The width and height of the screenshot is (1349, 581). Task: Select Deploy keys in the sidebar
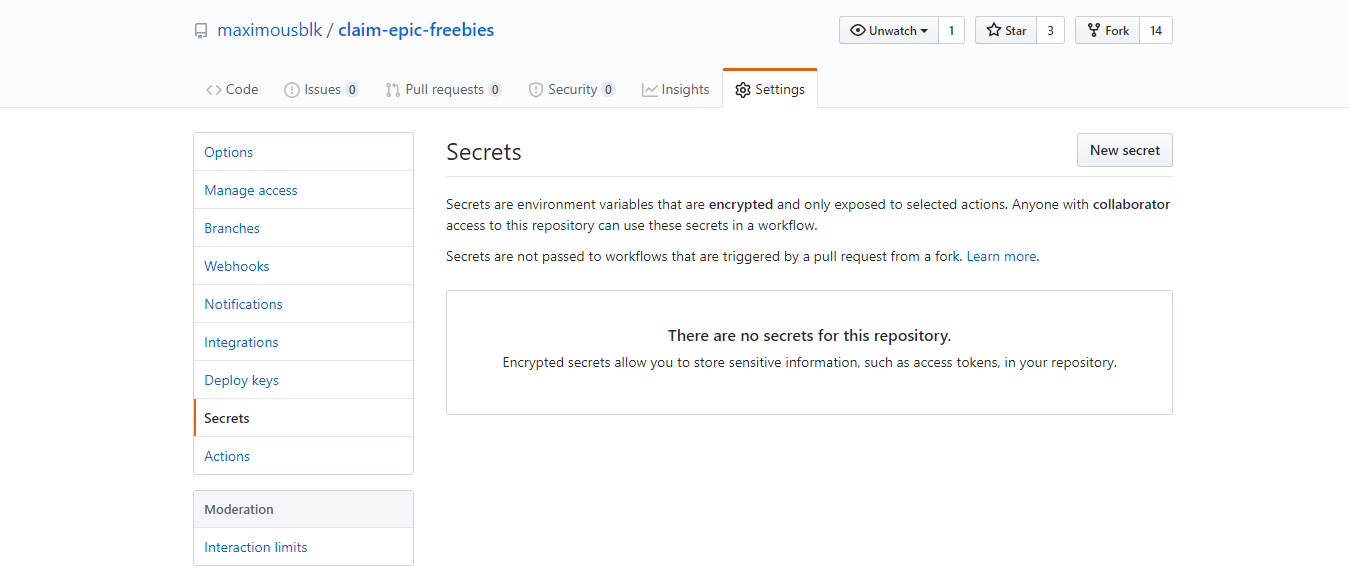click(x=303, y=380)
